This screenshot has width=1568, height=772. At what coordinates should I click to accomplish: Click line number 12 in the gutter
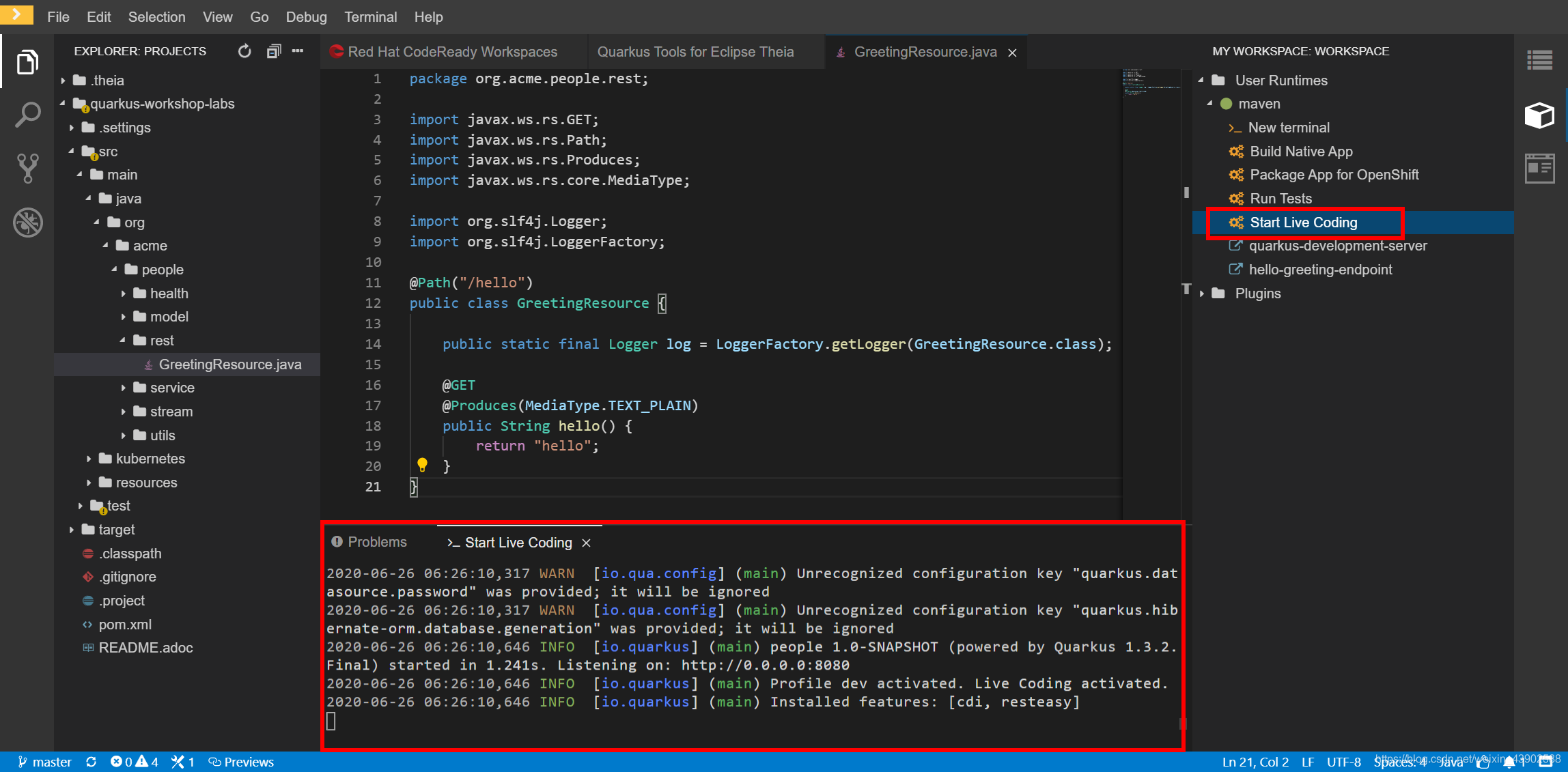(373, 303)
